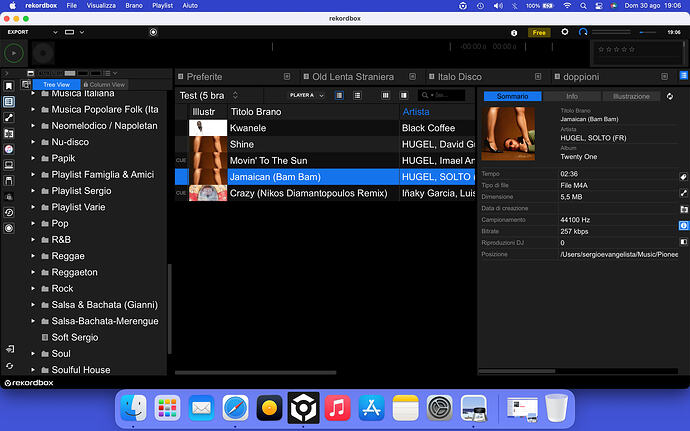Switch to the Info tab
The image size is (690, 431).
pos(572,96)
